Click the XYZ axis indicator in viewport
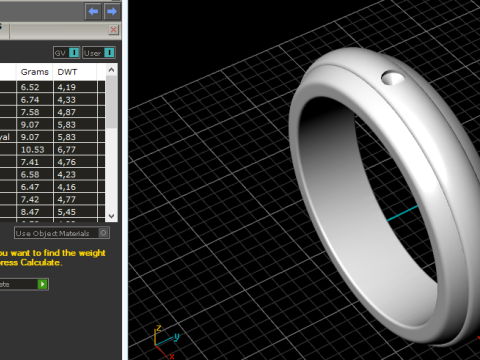The width and height of the screenshot is (480, 360). (167, 342)
